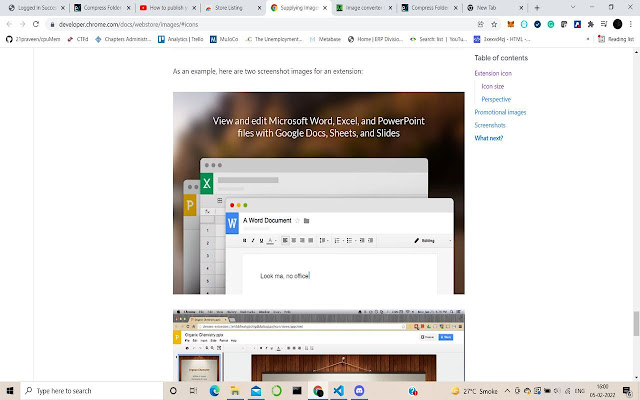Viewport: 640px width, 400px height.
Task: Open Discord from taskbar
Action: pos(359,391)
